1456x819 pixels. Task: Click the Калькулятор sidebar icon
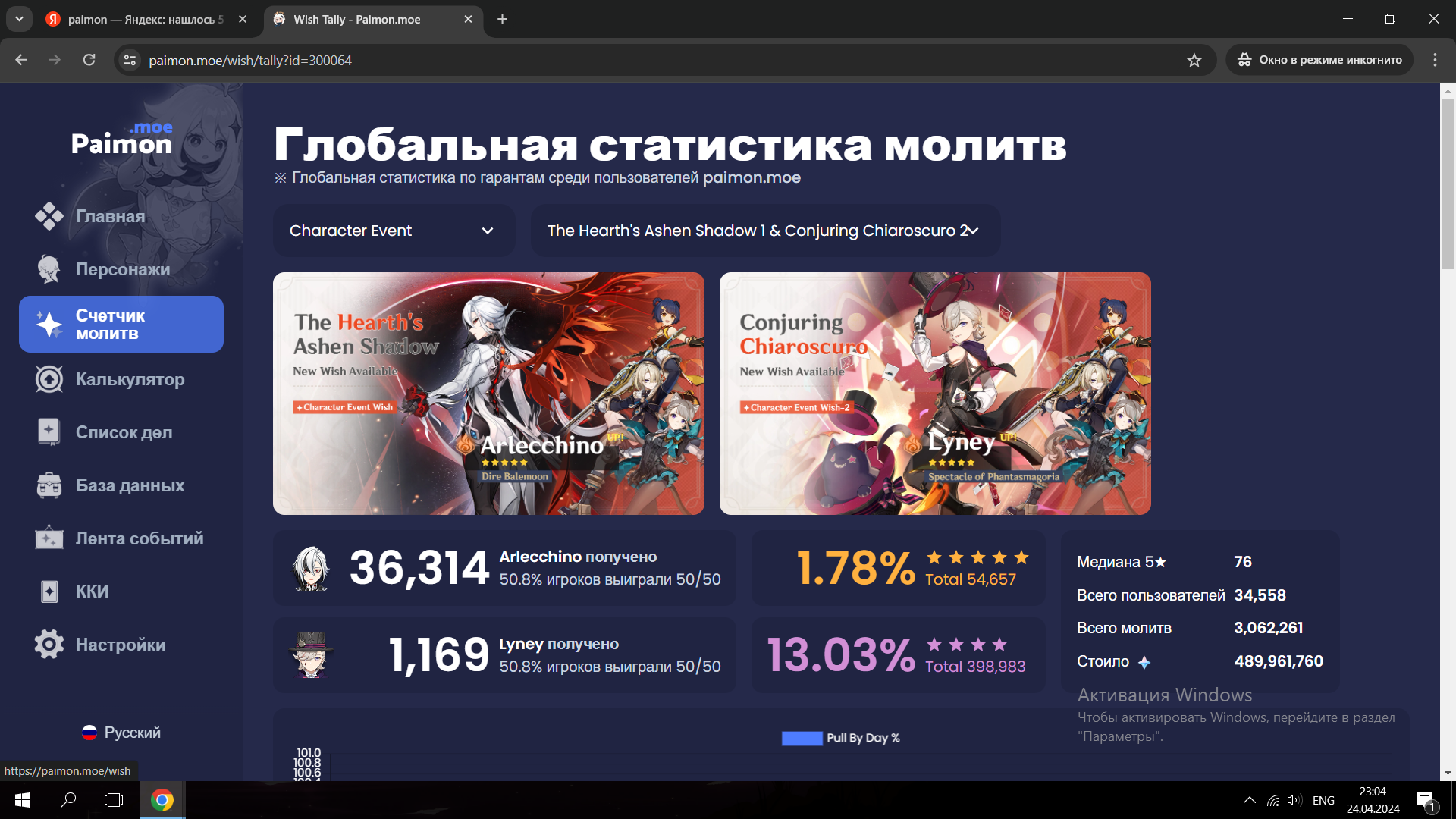pyautogui.click(x=49, y=379)
